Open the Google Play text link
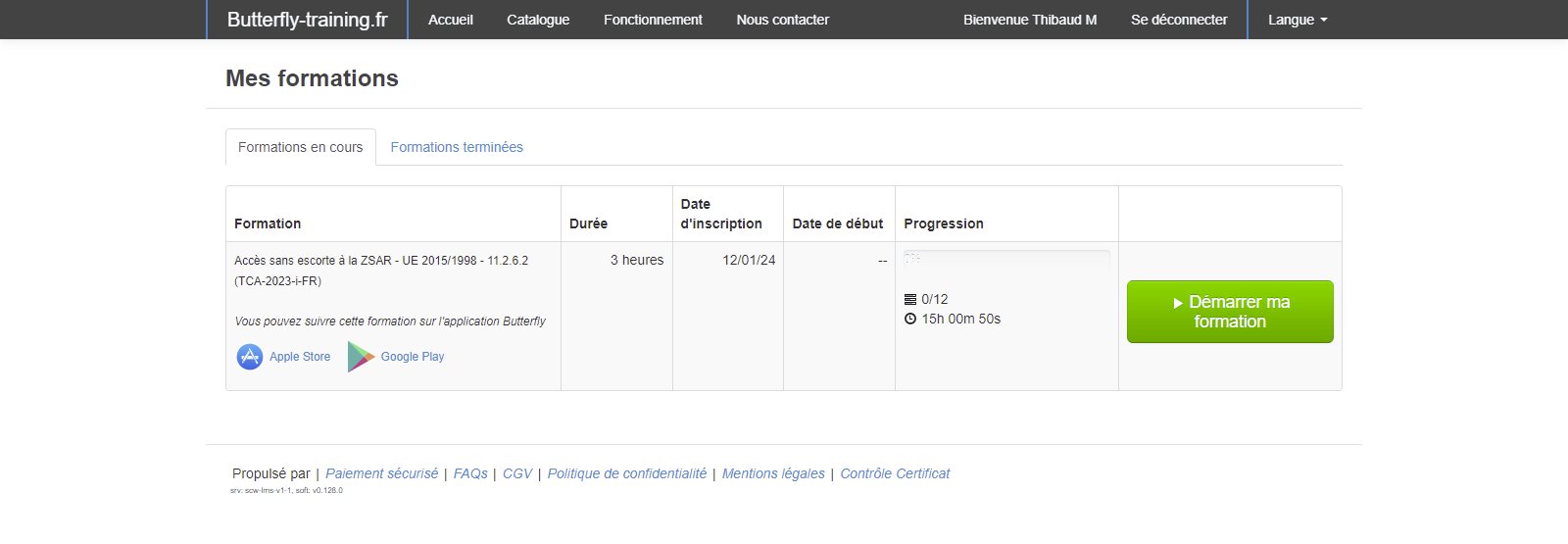Viewport: 1568px width, 544px height. point(413,357)
